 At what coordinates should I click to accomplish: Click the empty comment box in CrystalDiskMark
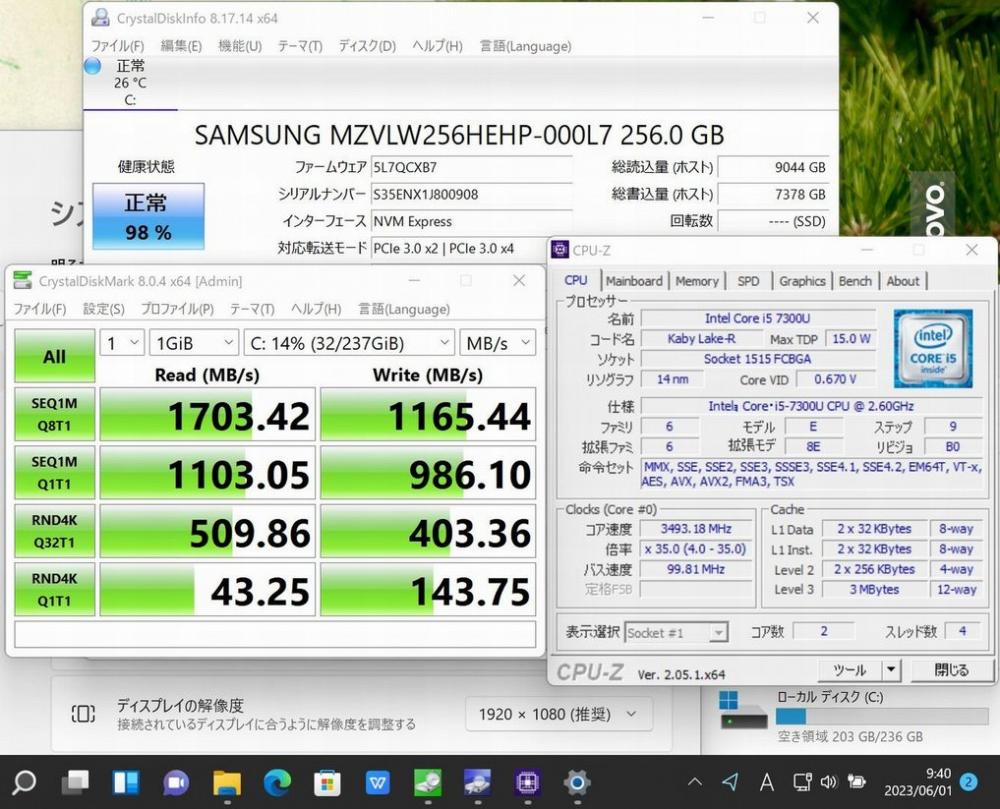tap(275, 634)
